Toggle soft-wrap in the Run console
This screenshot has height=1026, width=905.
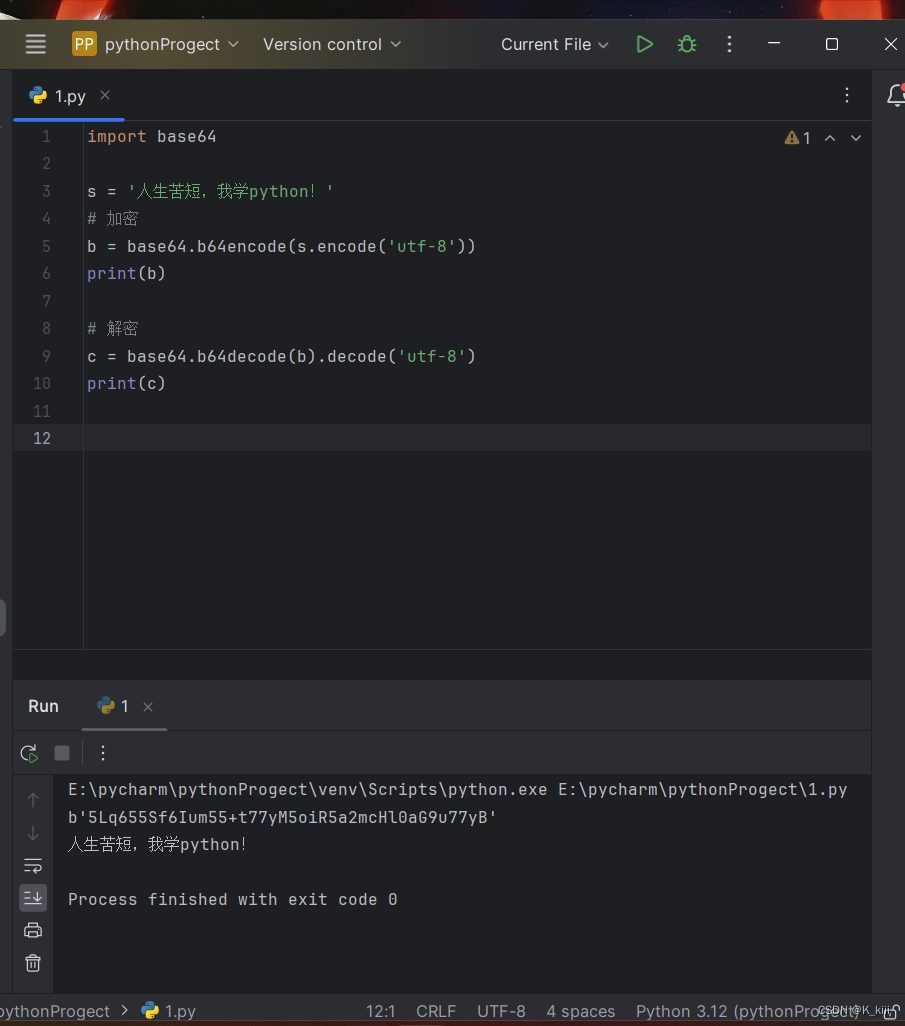point(33,866)
